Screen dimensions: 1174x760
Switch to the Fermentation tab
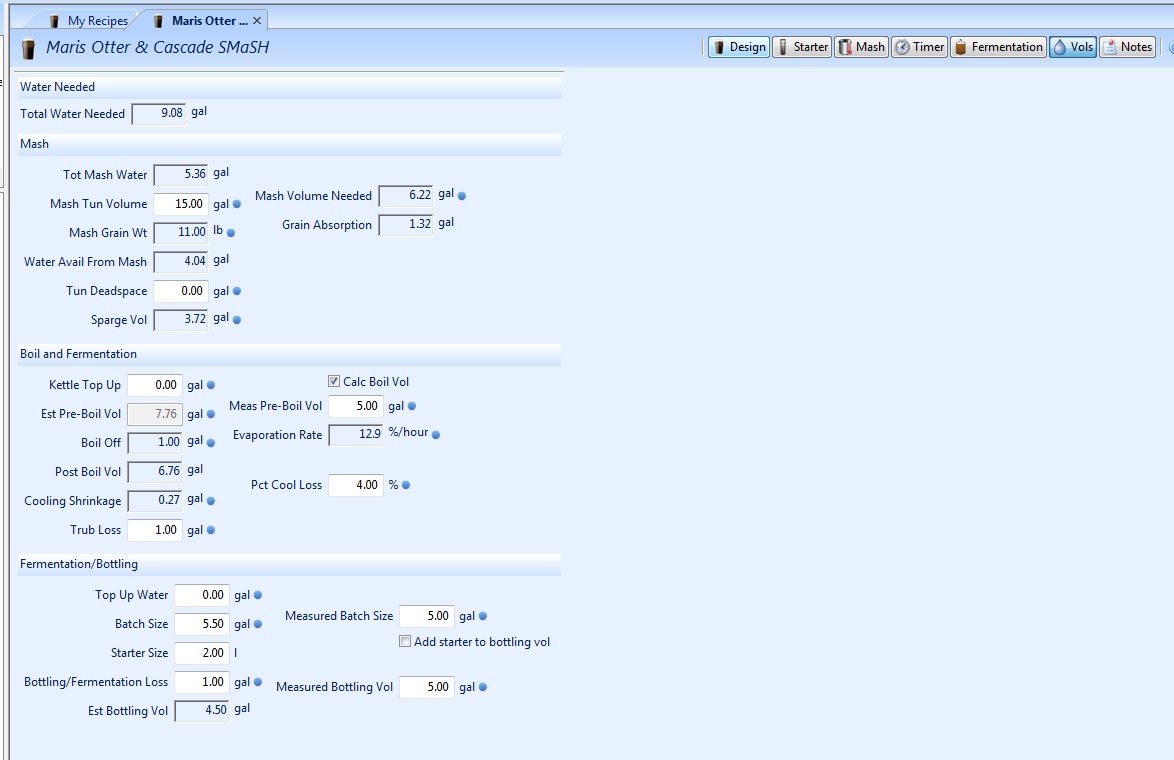click(998, 47)
